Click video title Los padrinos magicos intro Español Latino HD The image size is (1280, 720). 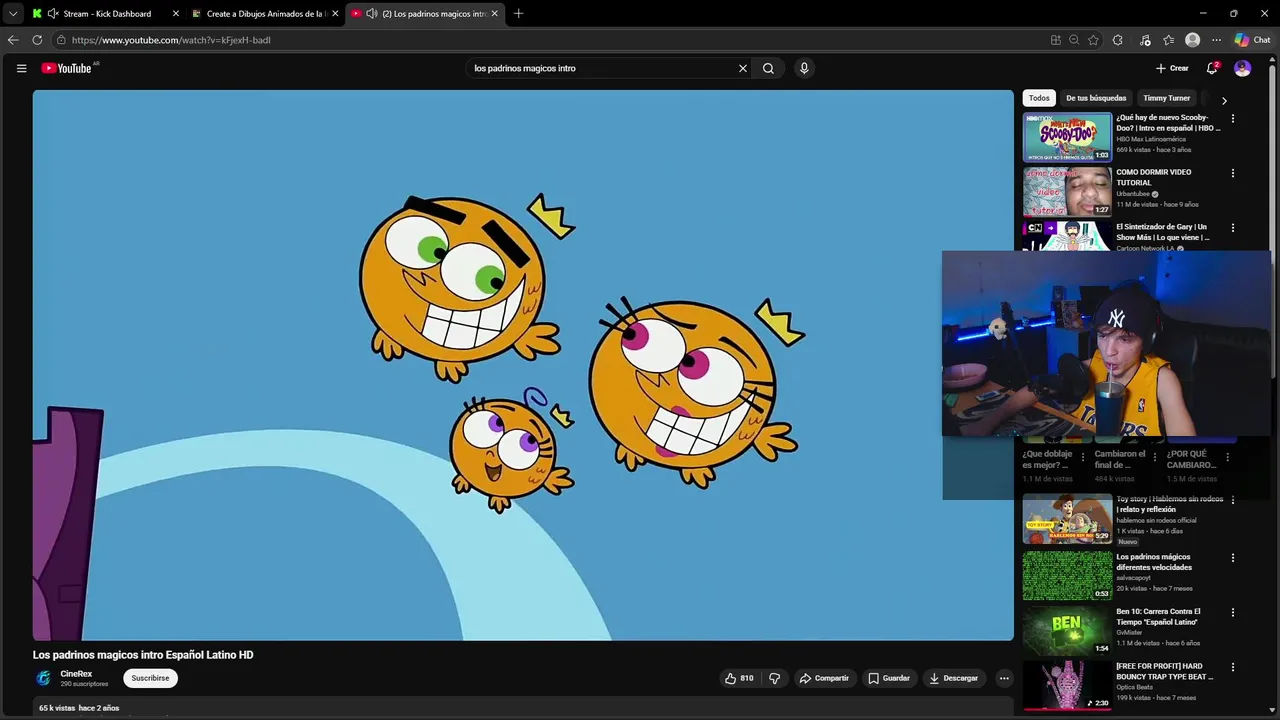coord(143,655)
